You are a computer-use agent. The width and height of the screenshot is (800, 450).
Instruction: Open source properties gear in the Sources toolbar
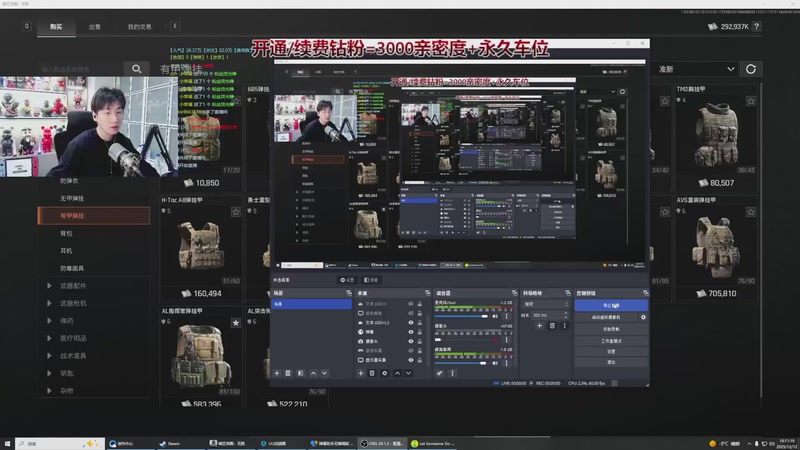click(x=385, y=373)
